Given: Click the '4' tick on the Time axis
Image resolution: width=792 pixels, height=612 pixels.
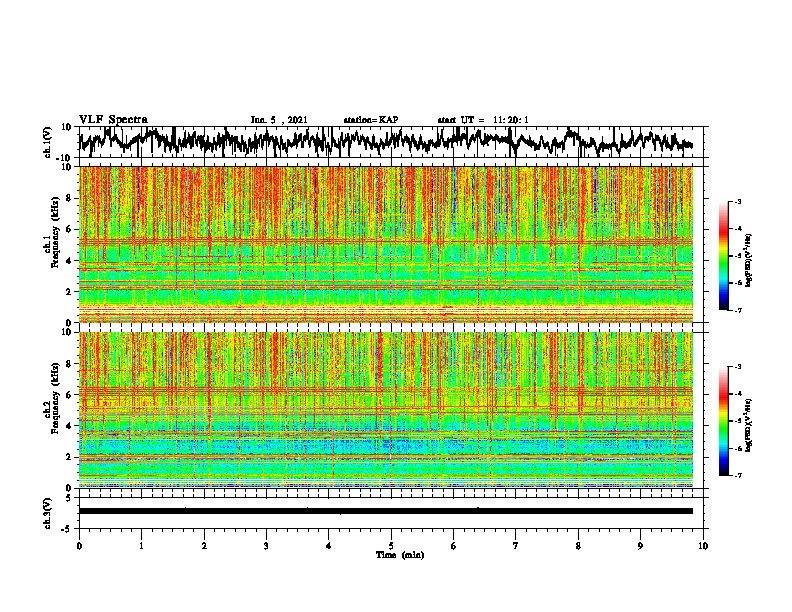Looking at the screenshot, I should (x=329, y=546).
